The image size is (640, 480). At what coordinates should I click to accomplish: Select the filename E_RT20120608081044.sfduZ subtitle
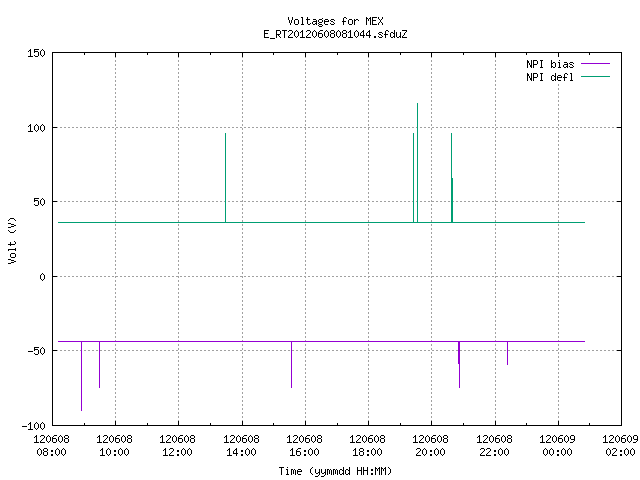click(335, 34)
